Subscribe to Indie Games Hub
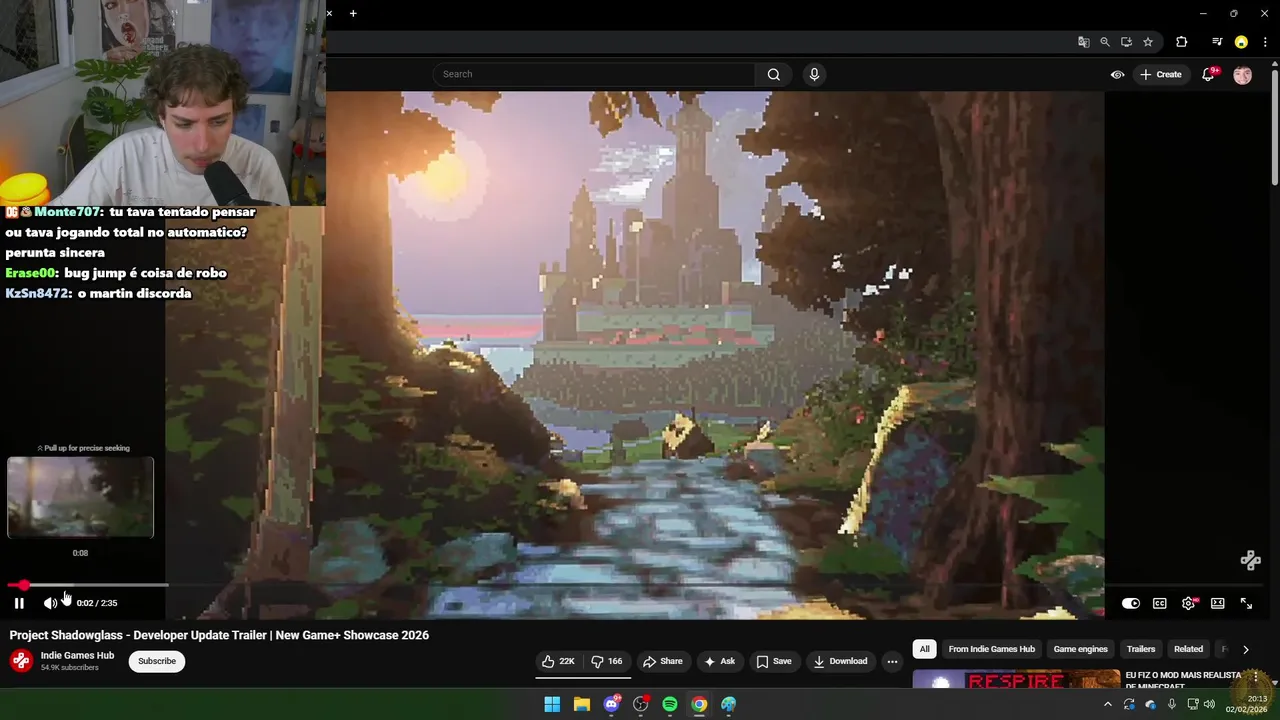The height and width of the screenshot is (720, 1280). [x=157, y=661]
